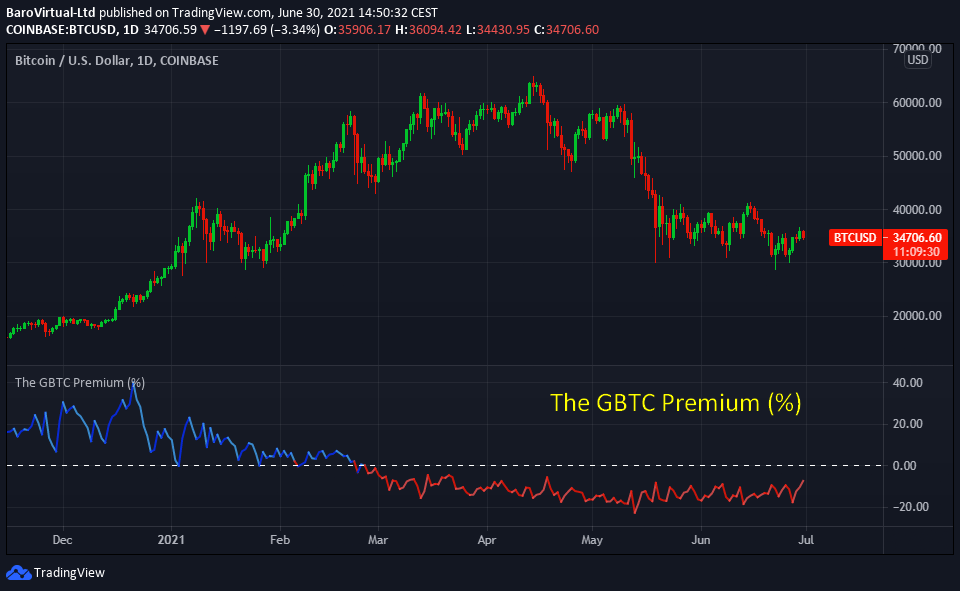
Task: Click the TradingView cloud logo icon
Action: [18, 573]
